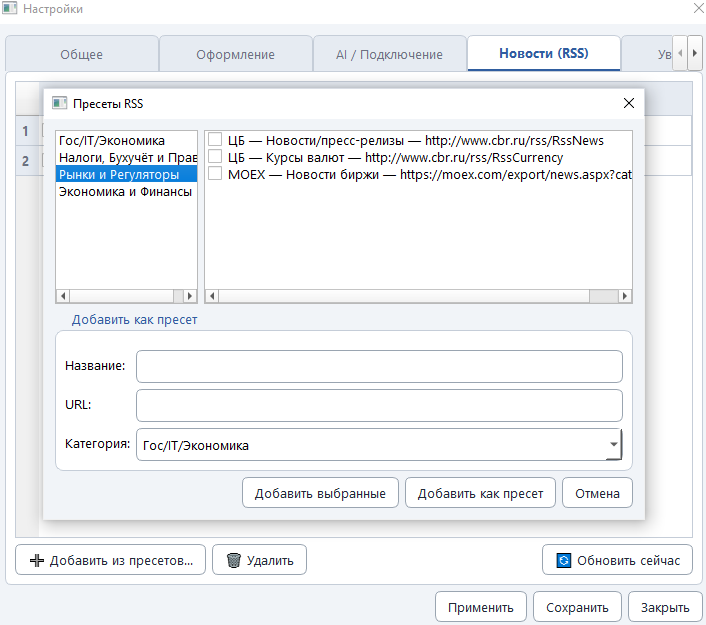Switch to the Оформление tab

click(235, 54)
